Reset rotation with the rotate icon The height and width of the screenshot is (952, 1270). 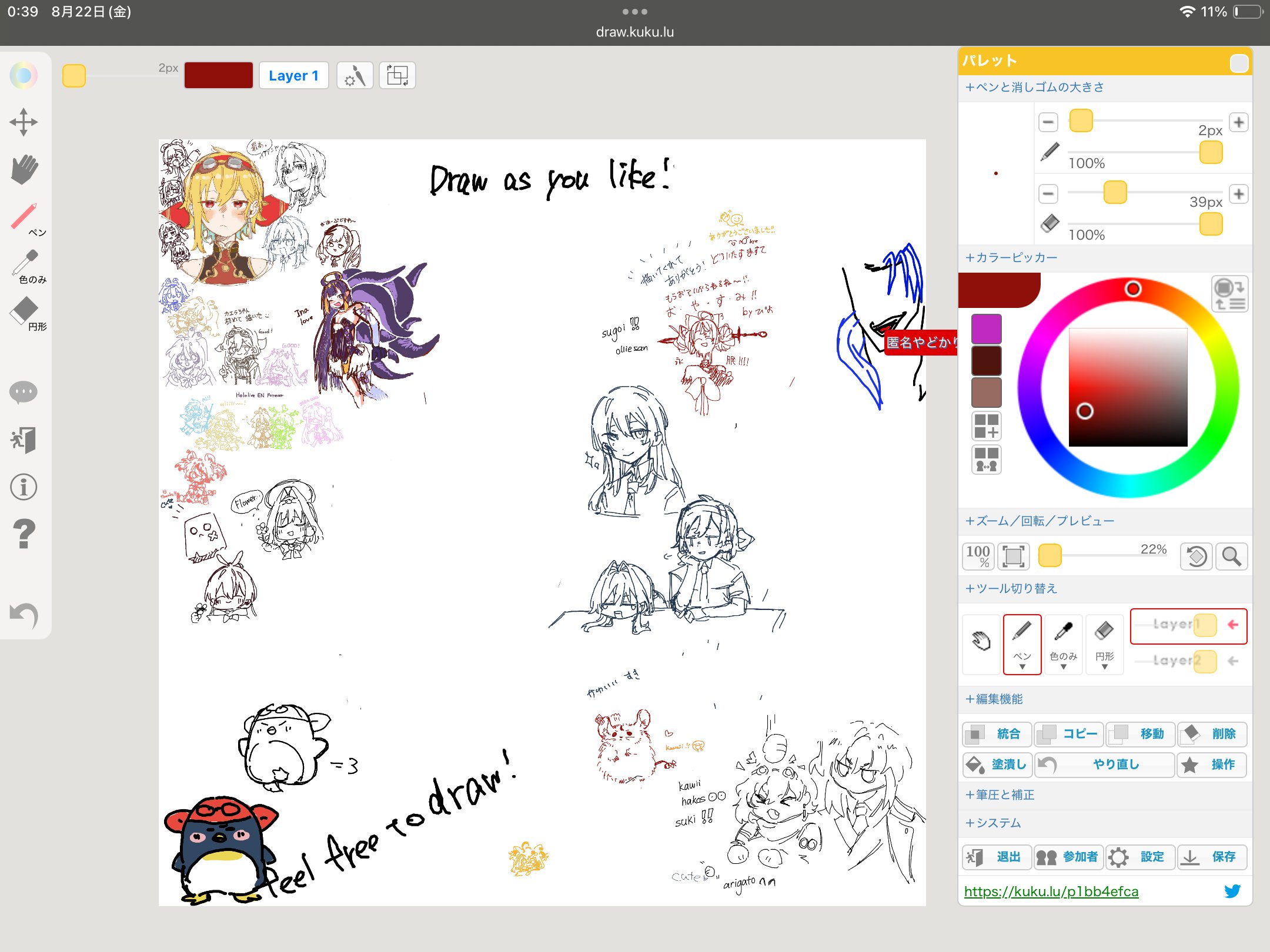[1197, 556]
